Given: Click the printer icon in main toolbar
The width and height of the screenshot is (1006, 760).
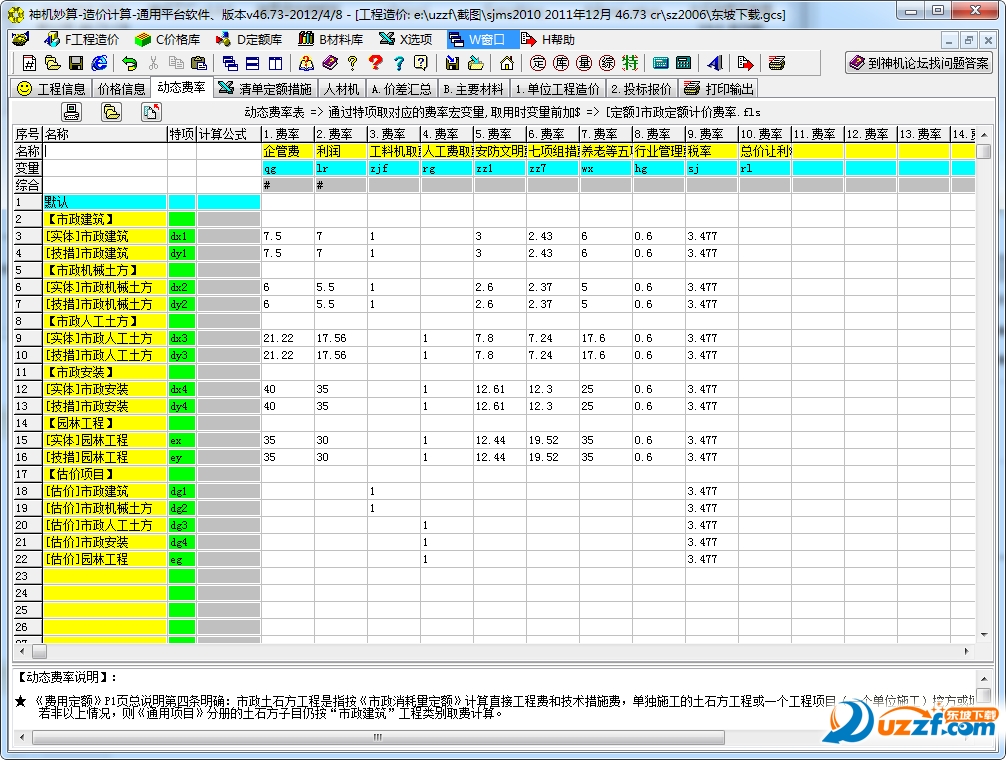Looking at the screenshot, I should coord(776,63).
